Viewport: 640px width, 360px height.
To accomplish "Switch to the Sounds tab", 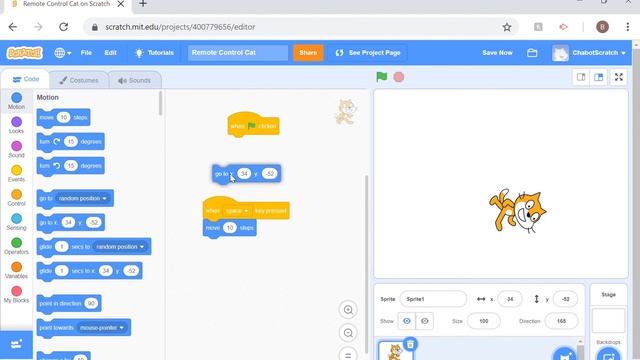I will tap(134, 80).
